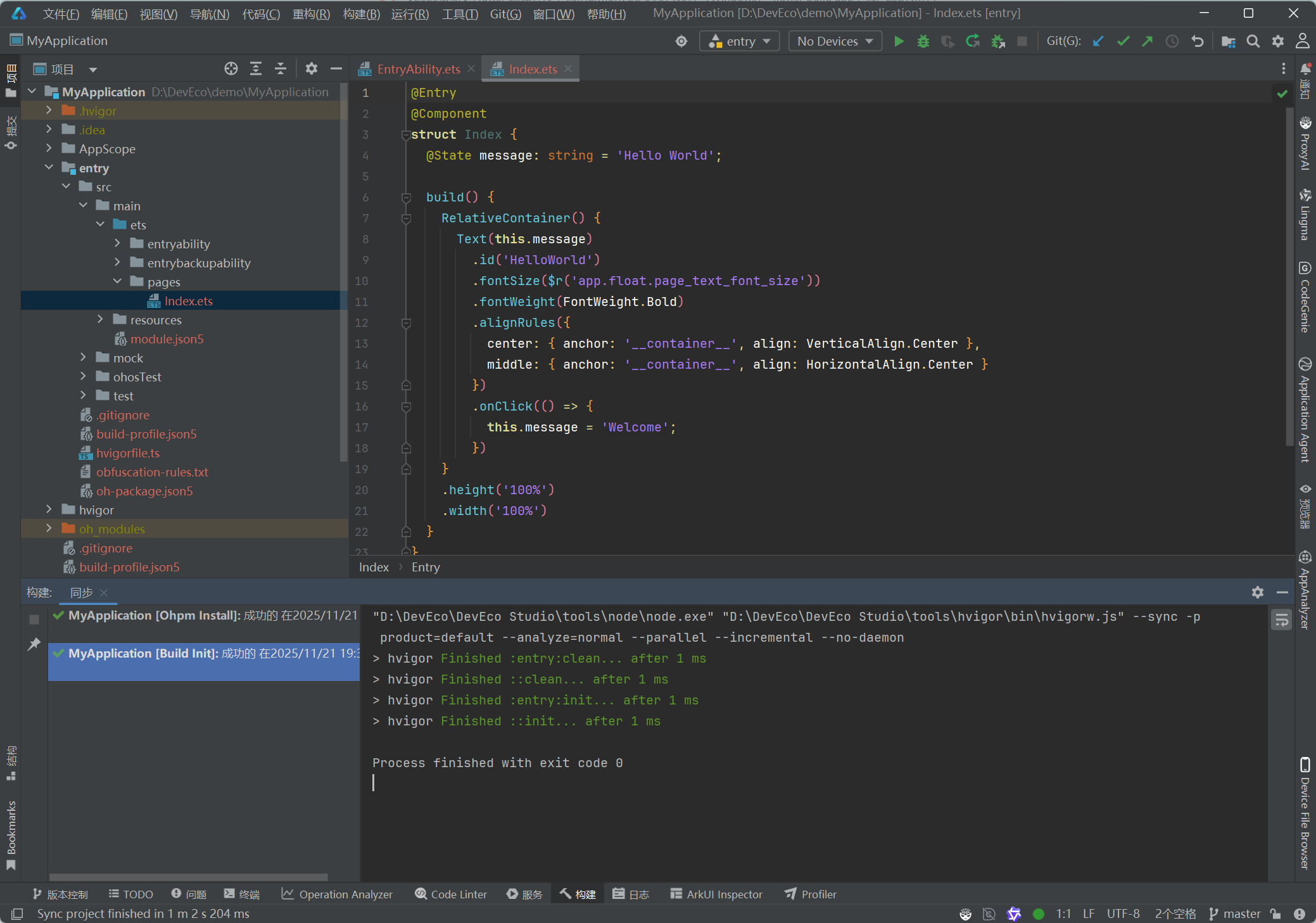Screen dimensions: 1316x923
Task: Expand the oh_modules folder
Action: click(49, 528)
